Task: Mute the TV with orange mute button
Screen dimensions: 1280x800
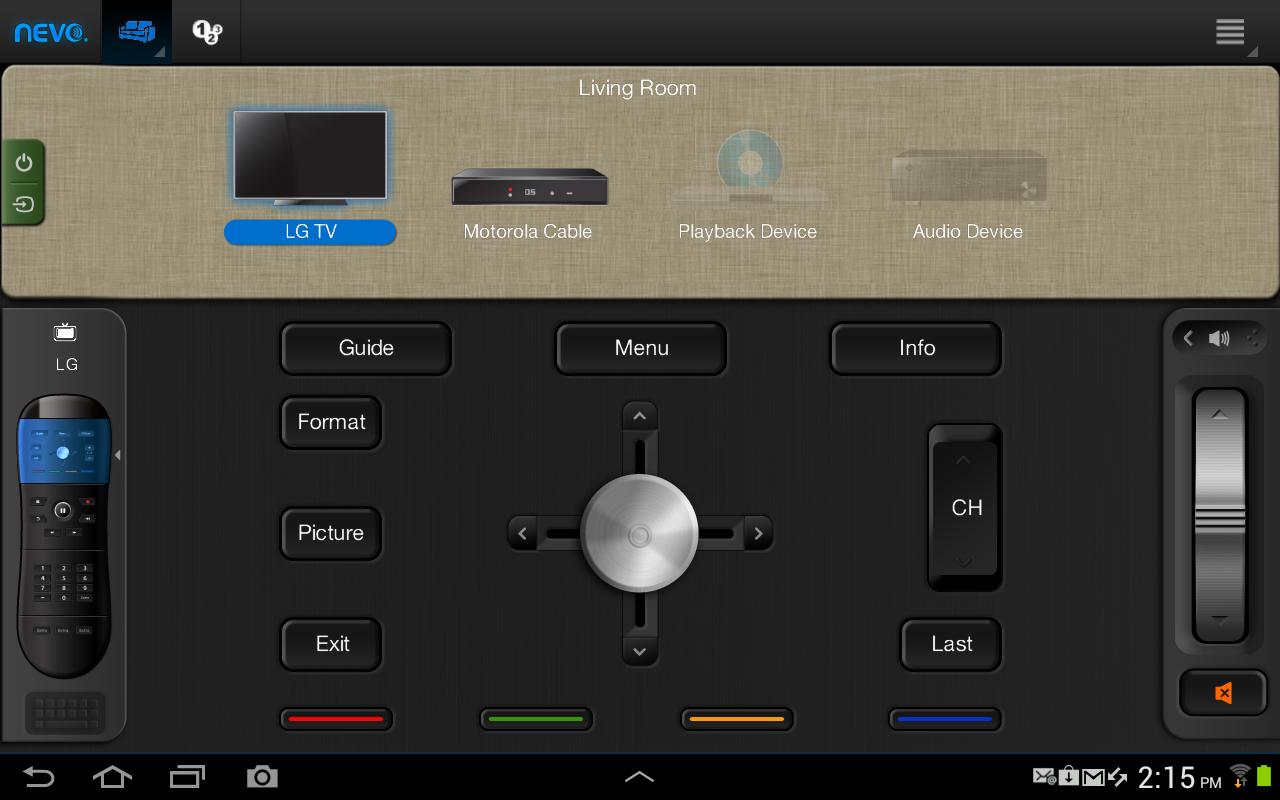Action: pyautogui.click(x=1222, y=692)
